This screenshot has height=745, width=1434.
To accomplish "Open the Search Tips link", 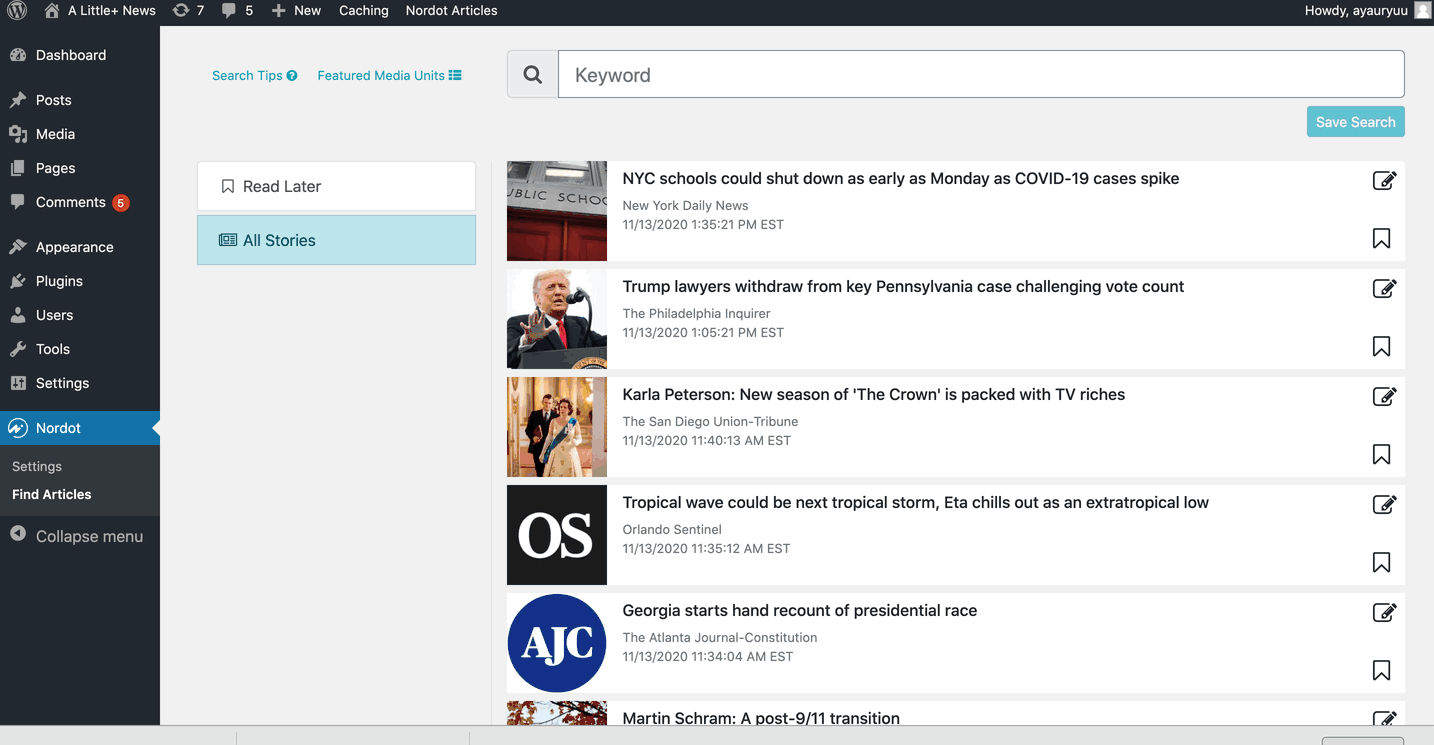I will pyautogui.click(x=255, y=75).
